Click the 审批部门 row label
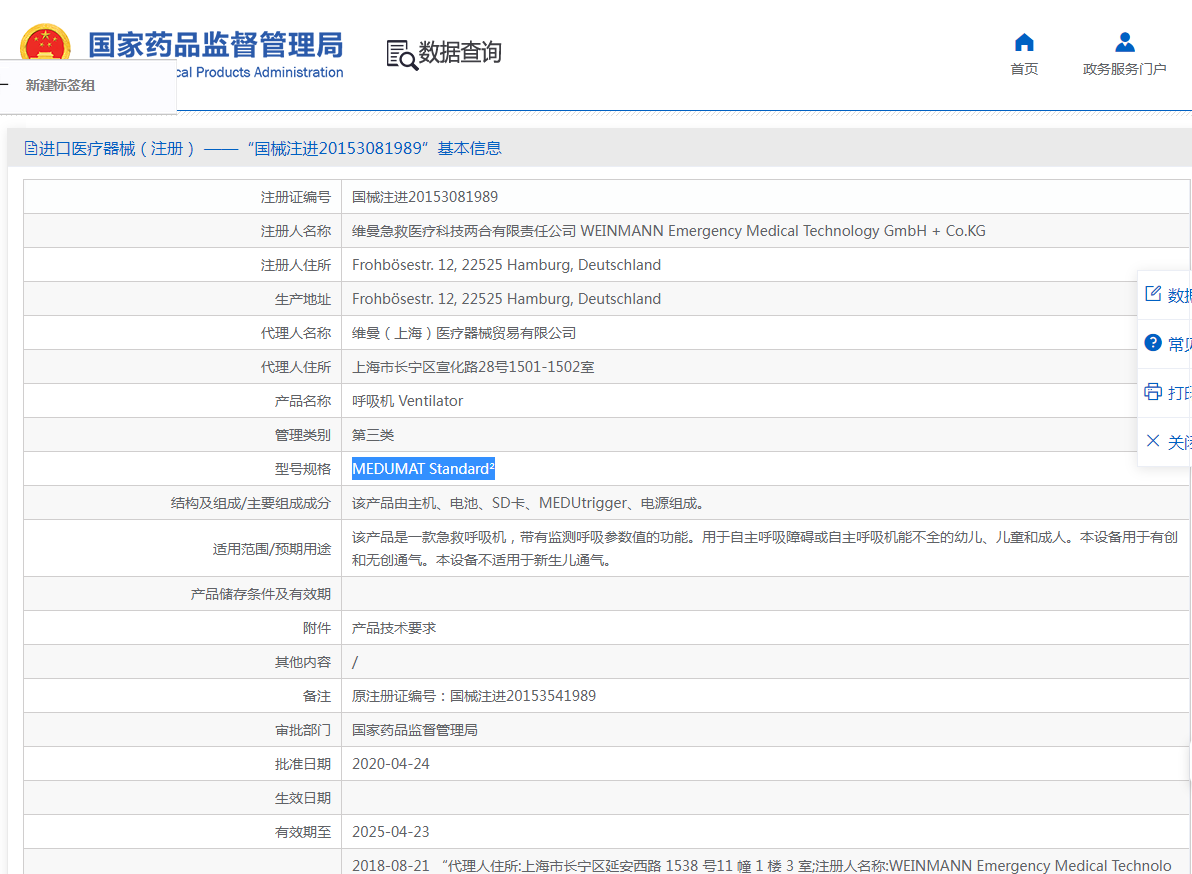This screenshot has width=1192, height=874. 303,730
